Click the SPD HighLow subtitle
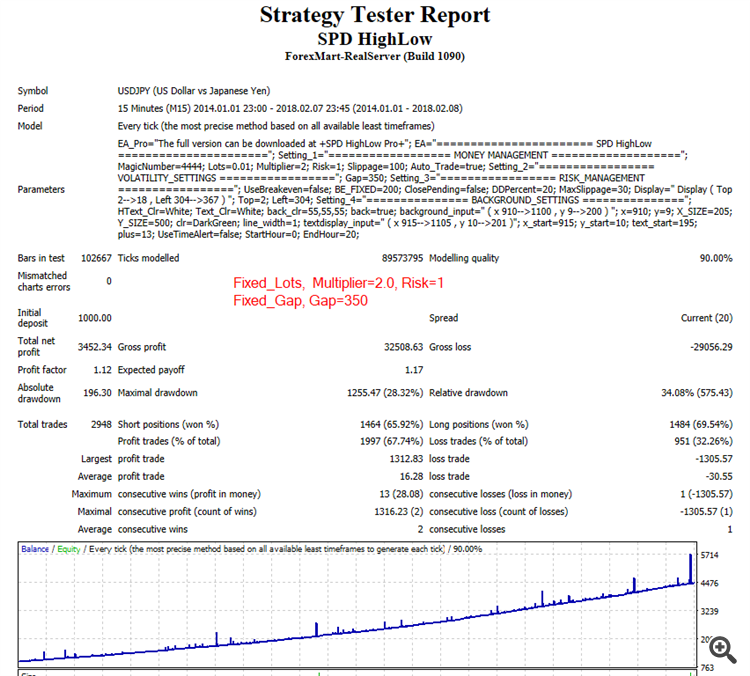 (375, 39)
